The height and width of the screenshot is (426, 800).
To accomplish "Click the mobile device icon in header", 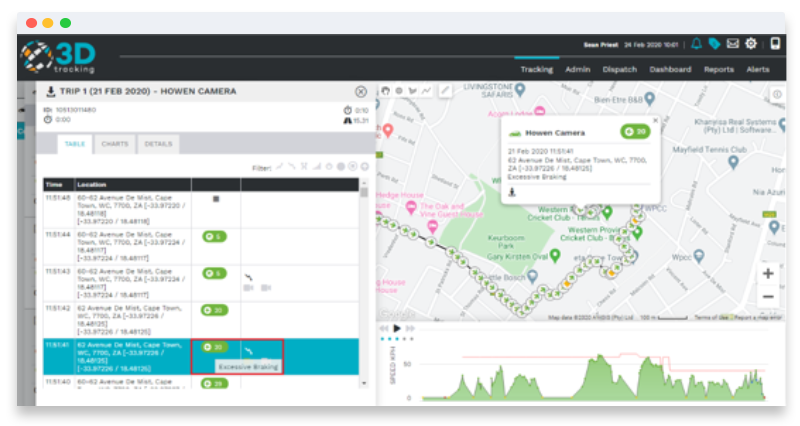I will point(775,44).
